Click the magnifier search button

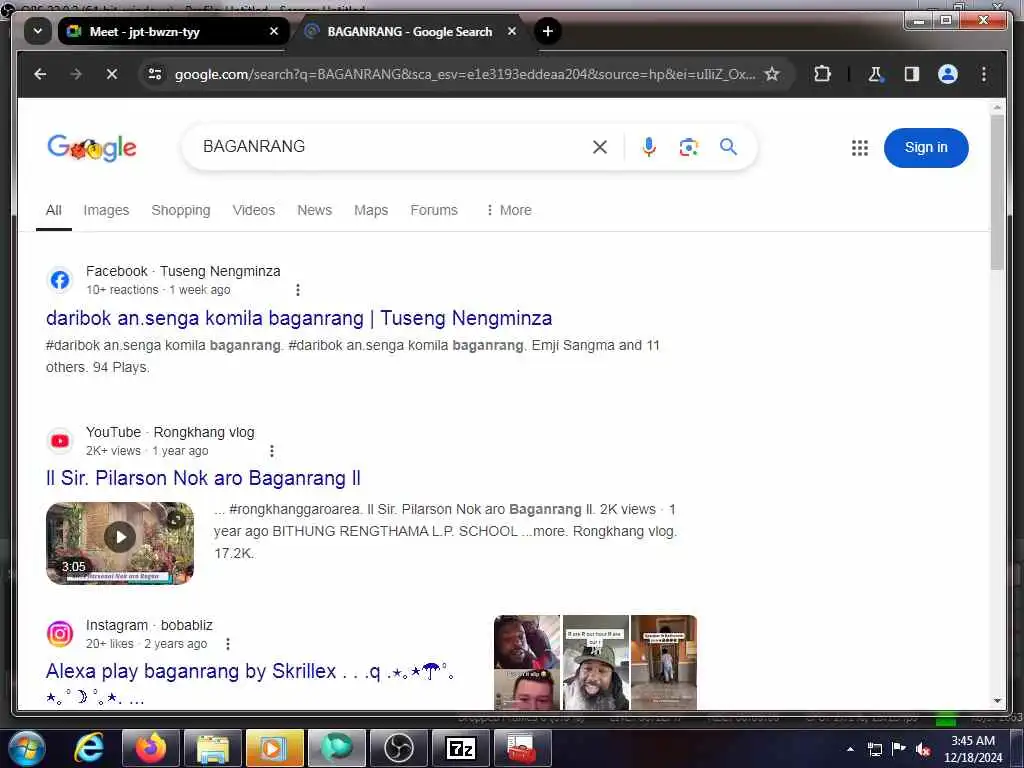729,147
